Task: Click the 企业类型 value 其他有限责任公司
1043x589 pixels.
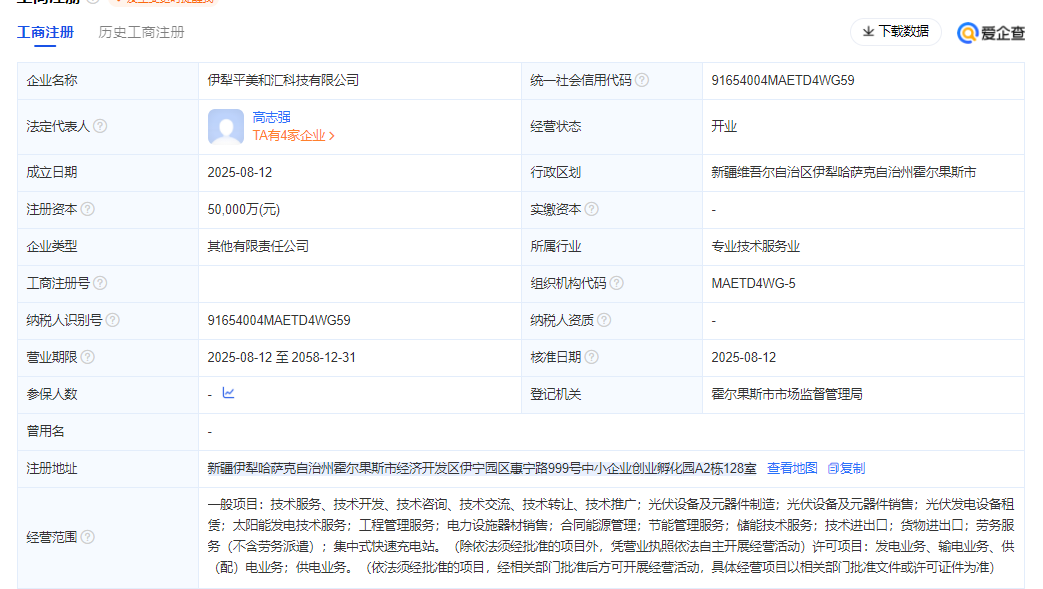Action: coord(258,246)
